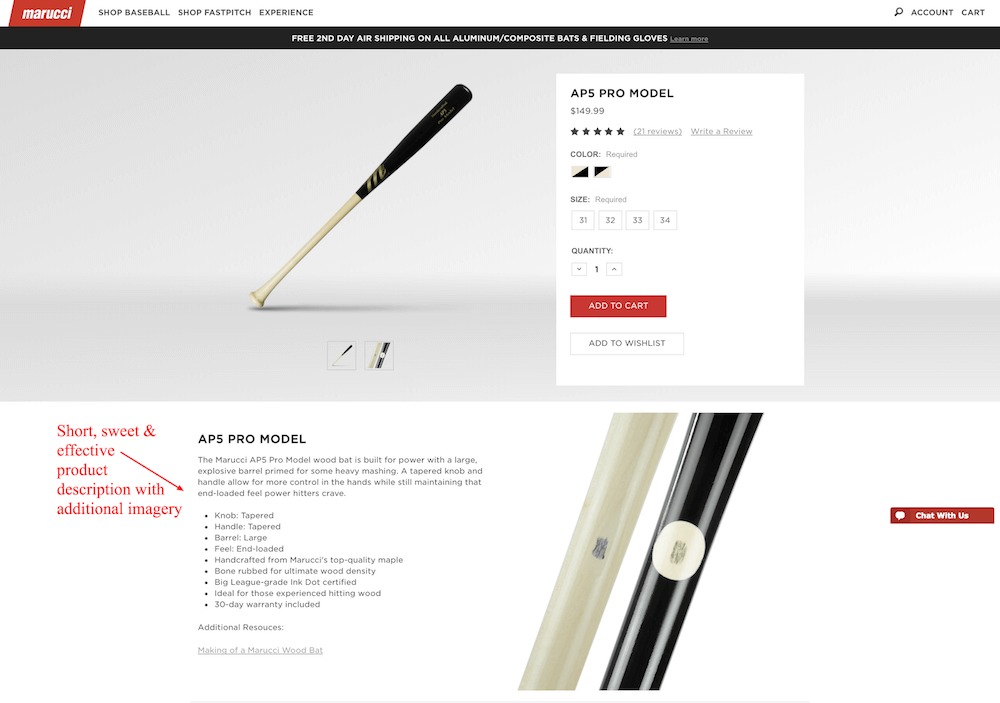Click the chat bubble icon
Image resolution: width=1000 pixels, height=703 pixels.
pos(900,515)
